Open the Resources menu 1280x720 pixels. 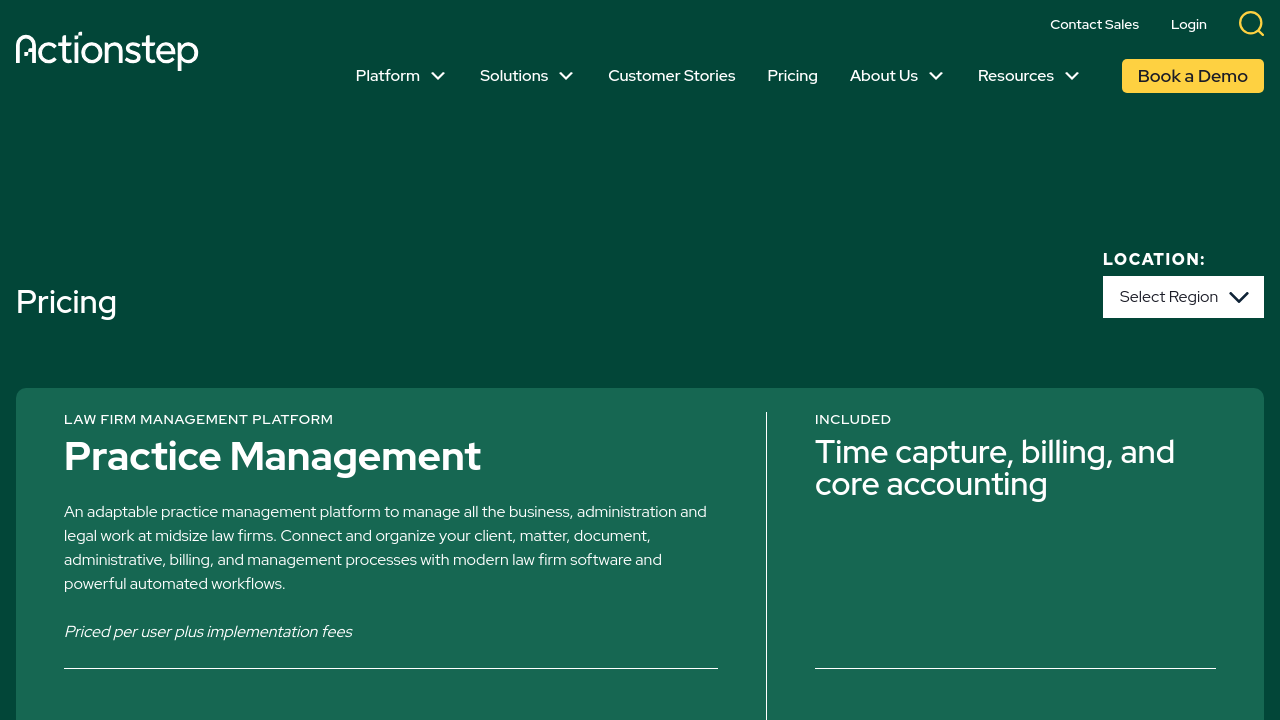(1016, 76)
